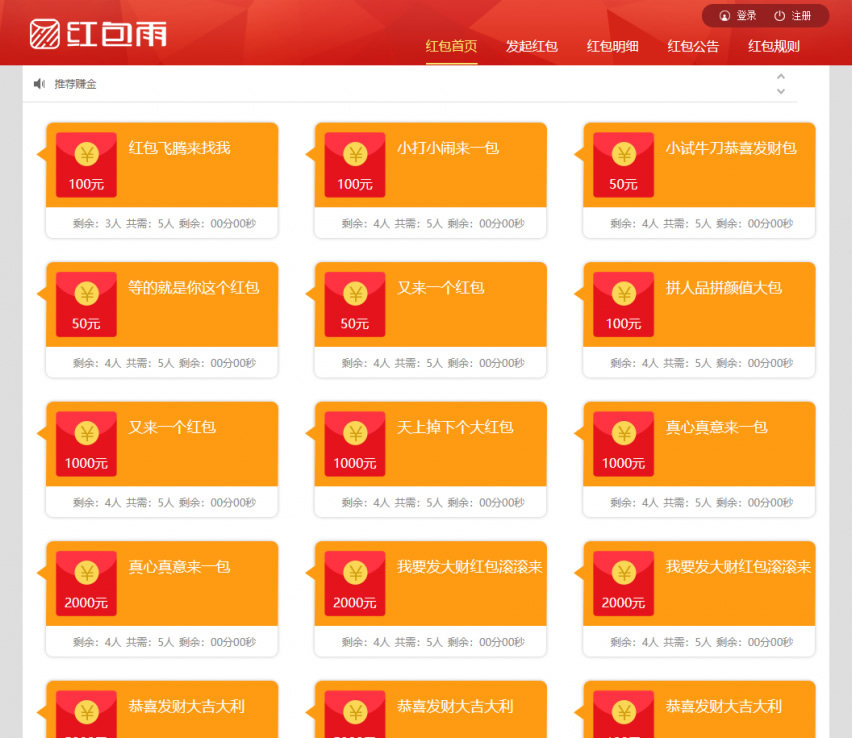Click the user icon beside 登录
Viewport: 852px width, 738px height.
click(x=725, y=16)
